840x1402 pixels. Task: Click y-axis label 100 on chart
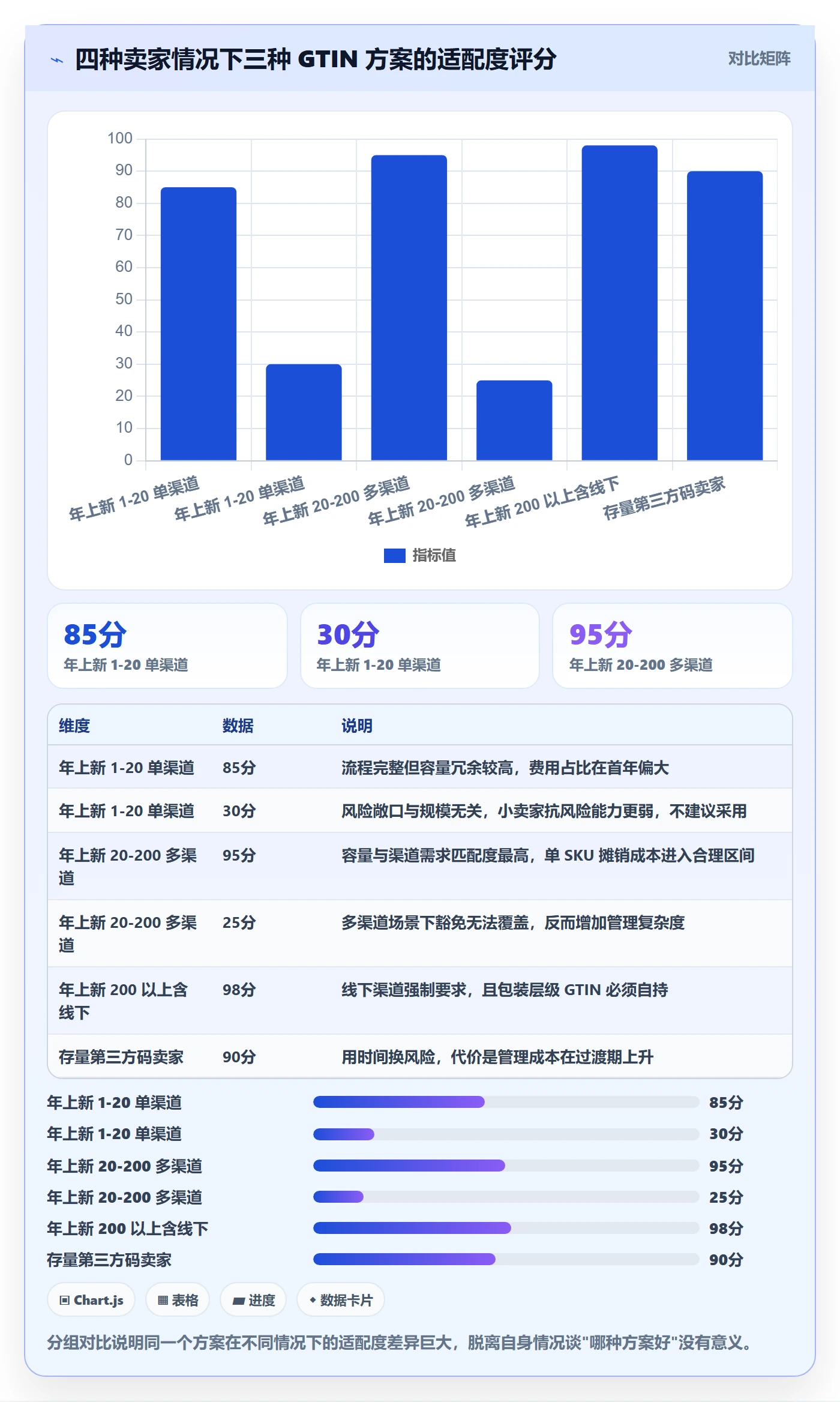tap(120, 139)
